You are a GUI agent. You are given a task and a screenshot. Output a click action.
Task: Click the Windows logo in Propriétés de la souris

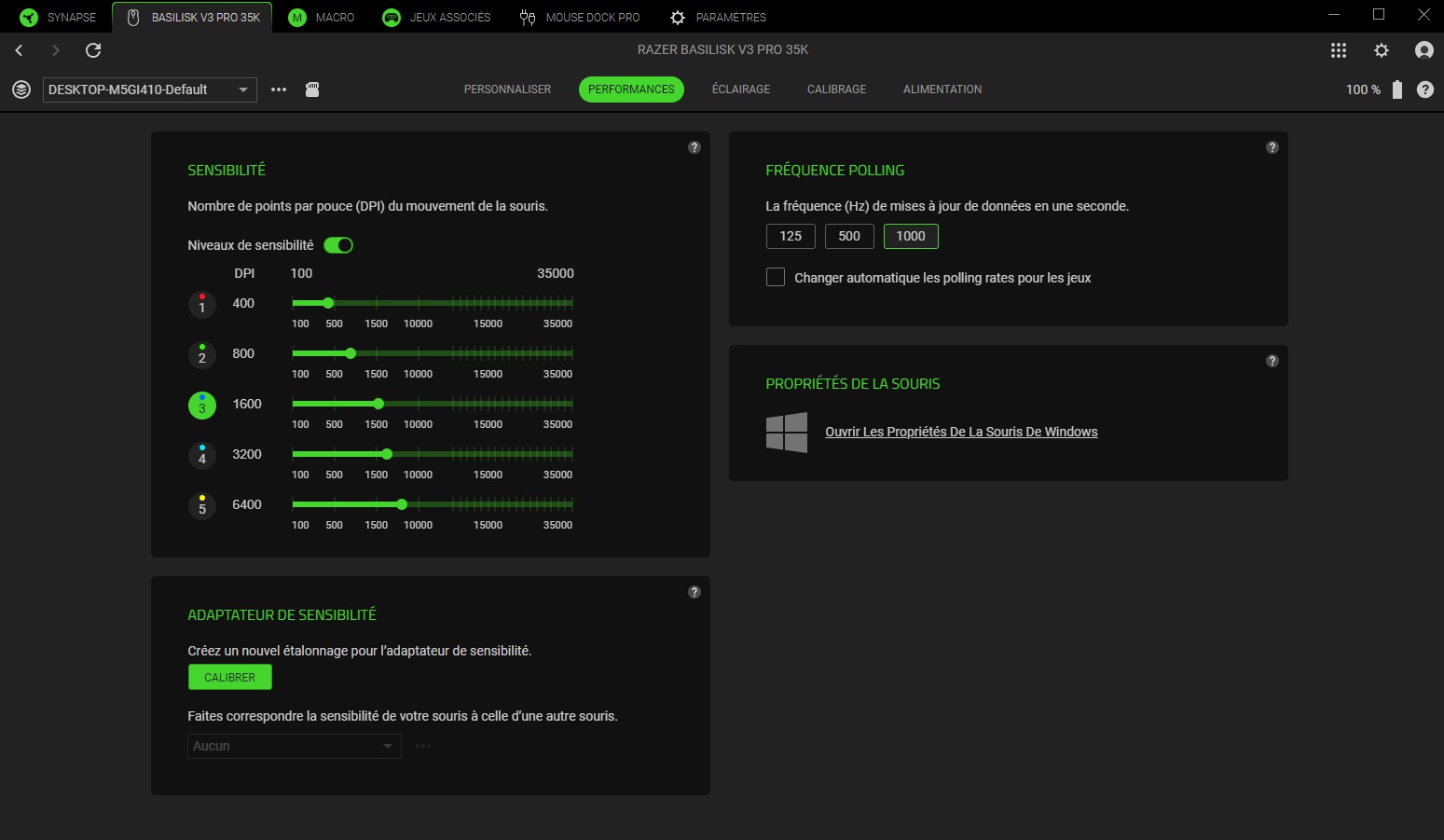(x=787, y=433)
